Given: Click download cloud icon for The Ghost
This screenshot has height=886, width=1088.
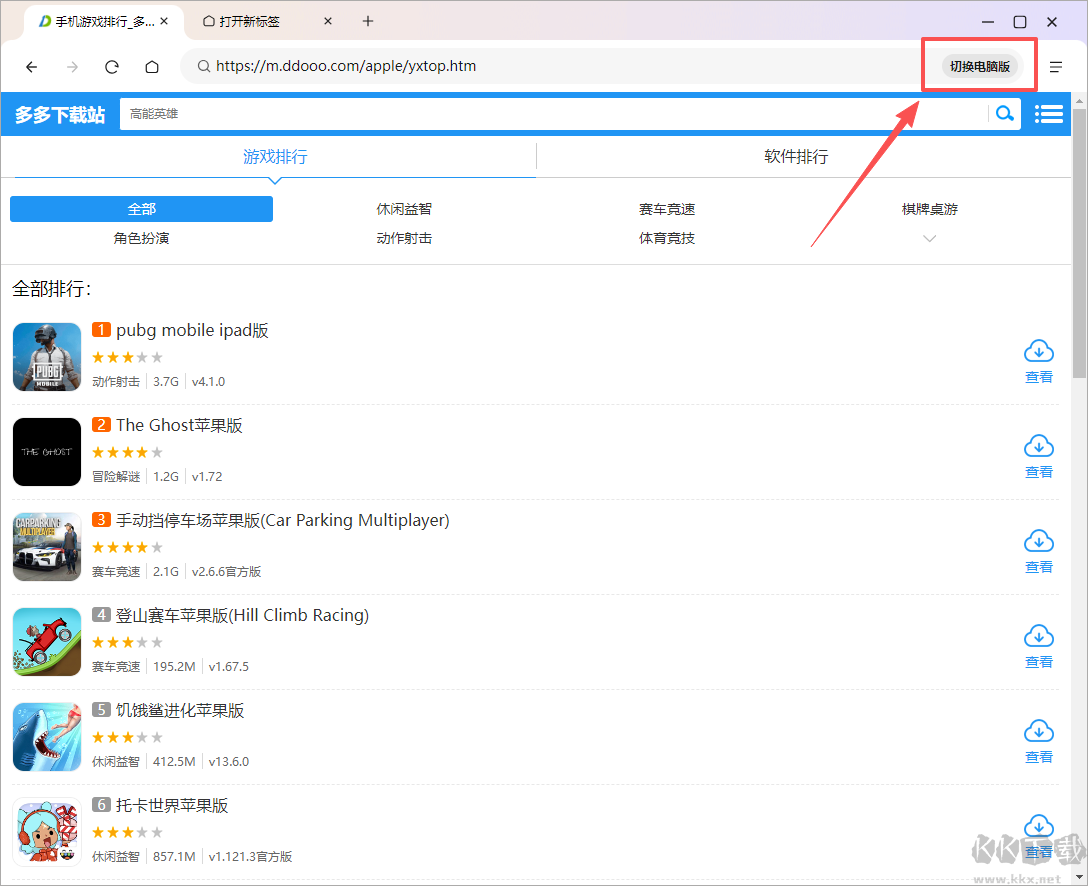Looking at the screenshot, I should (1039, 446).
